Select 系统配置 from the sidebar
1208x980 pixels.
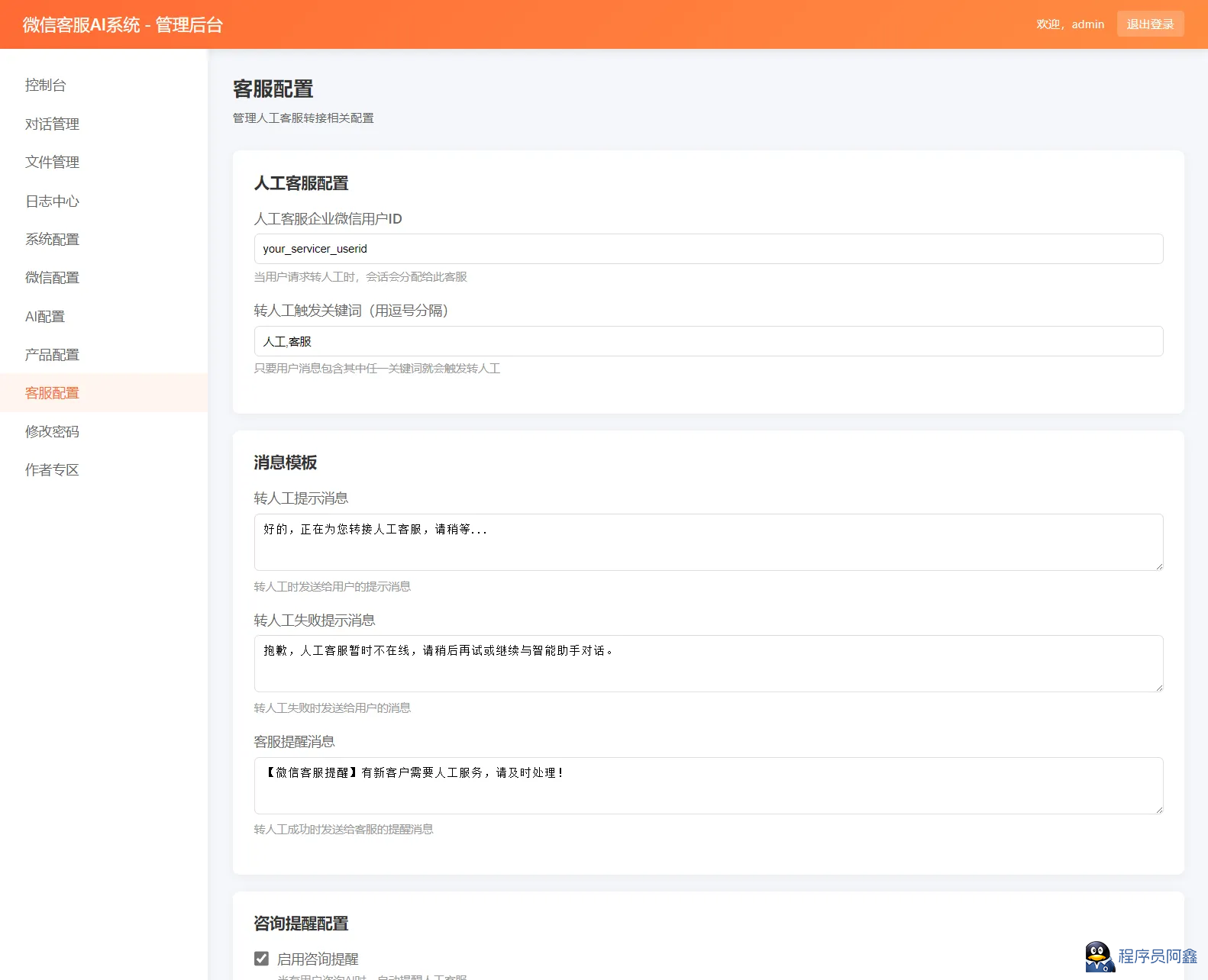point(52,239)
